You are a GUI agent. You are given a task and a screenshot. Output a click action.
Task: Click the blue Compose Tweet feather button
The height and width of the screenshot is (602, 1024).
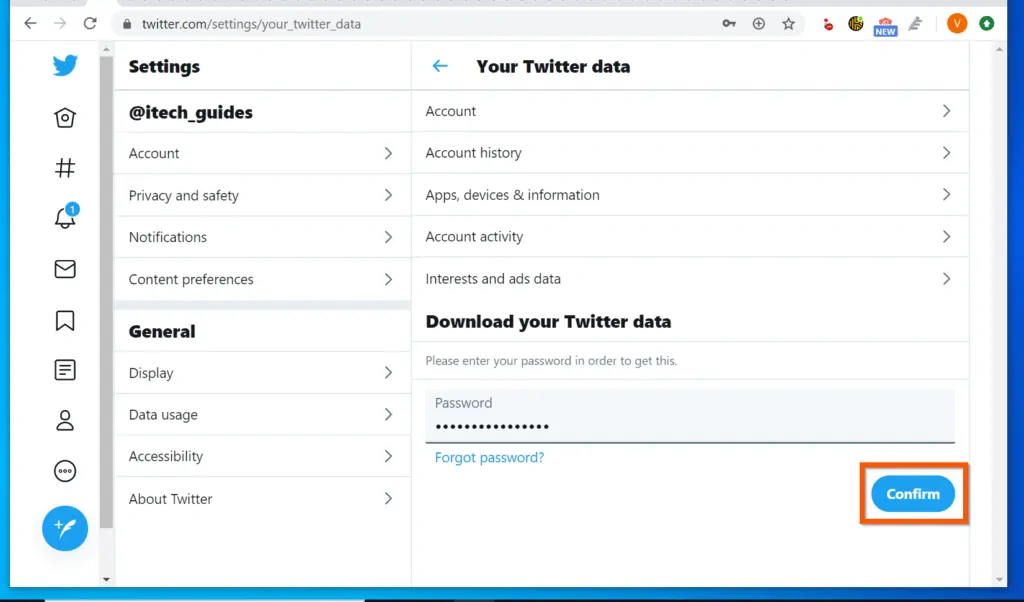65,528
